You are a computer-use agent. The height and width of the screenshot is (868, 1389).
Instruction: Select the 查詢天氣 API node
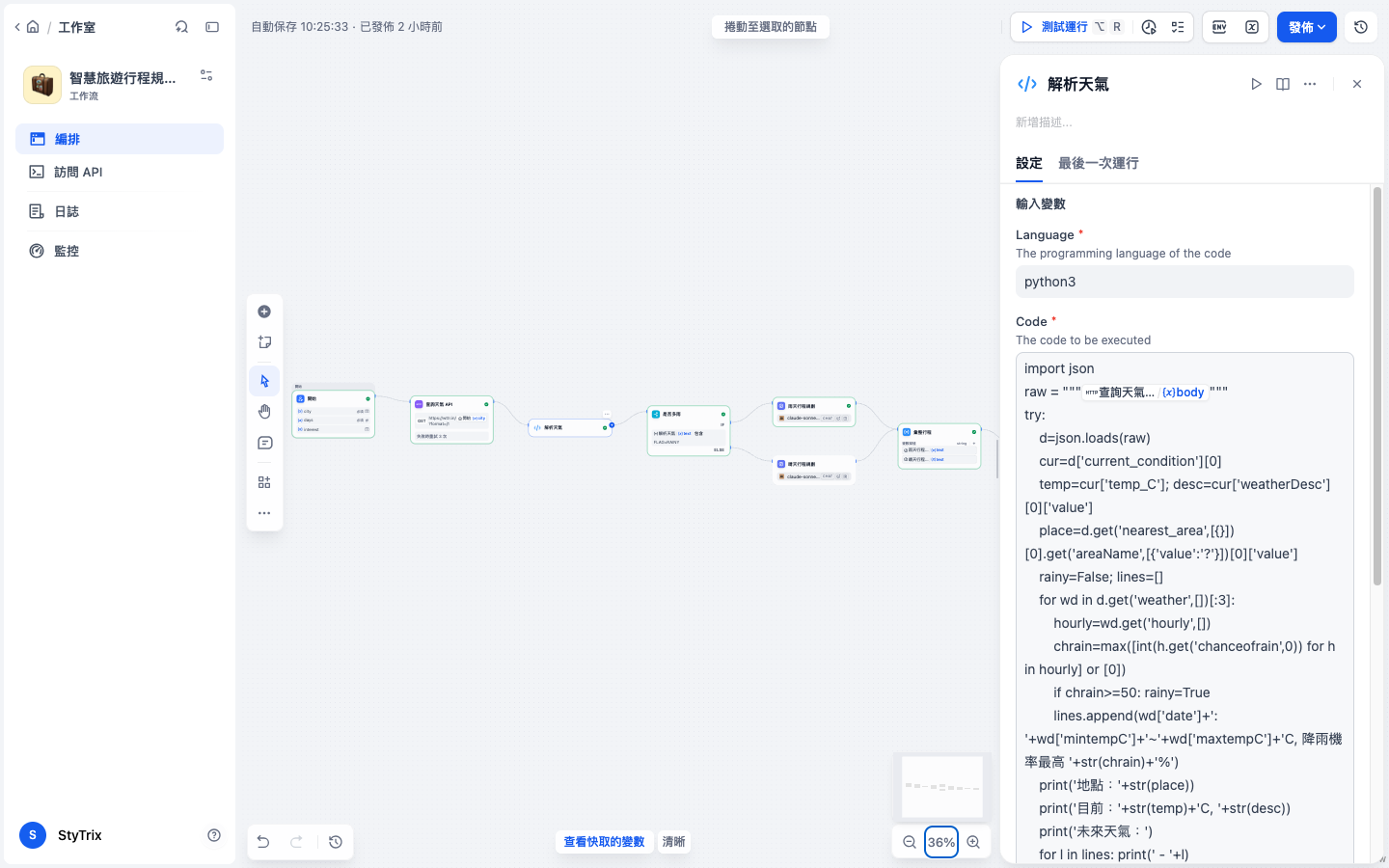point(451,420)
